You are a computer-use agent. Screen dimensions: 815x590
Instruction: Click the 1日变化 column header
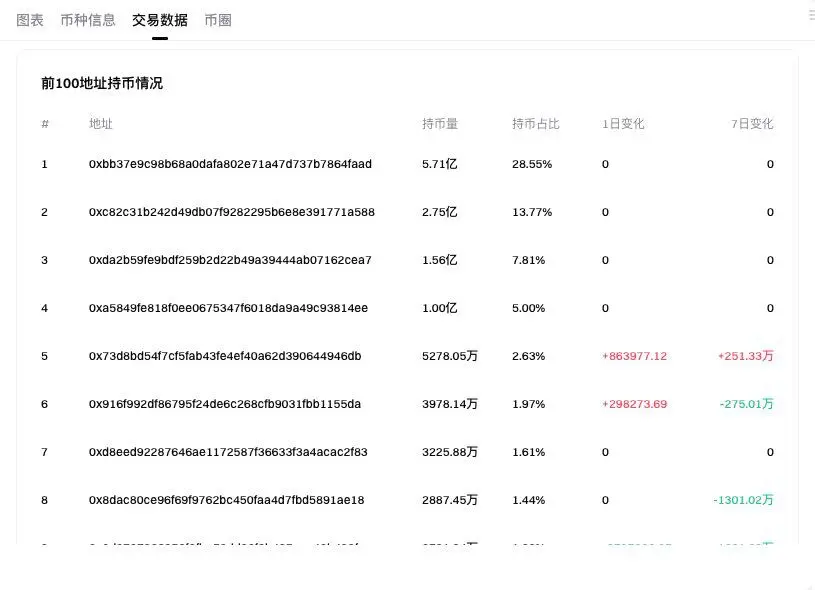[623, 124]
